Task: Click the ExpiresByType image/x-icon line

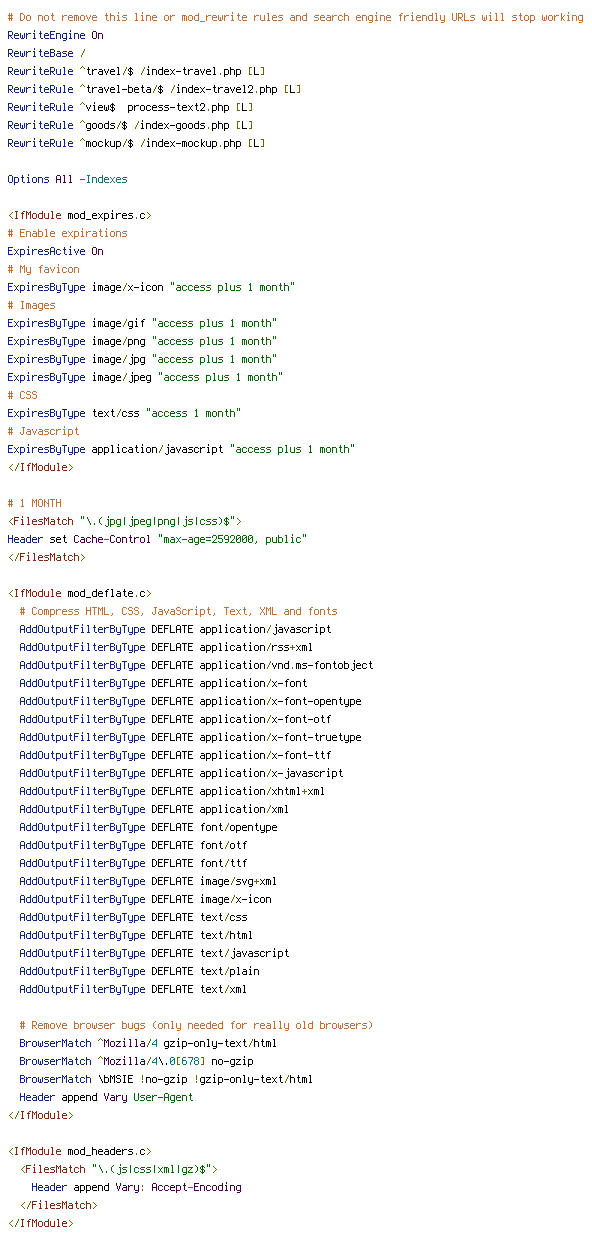Action: [151, 287]
